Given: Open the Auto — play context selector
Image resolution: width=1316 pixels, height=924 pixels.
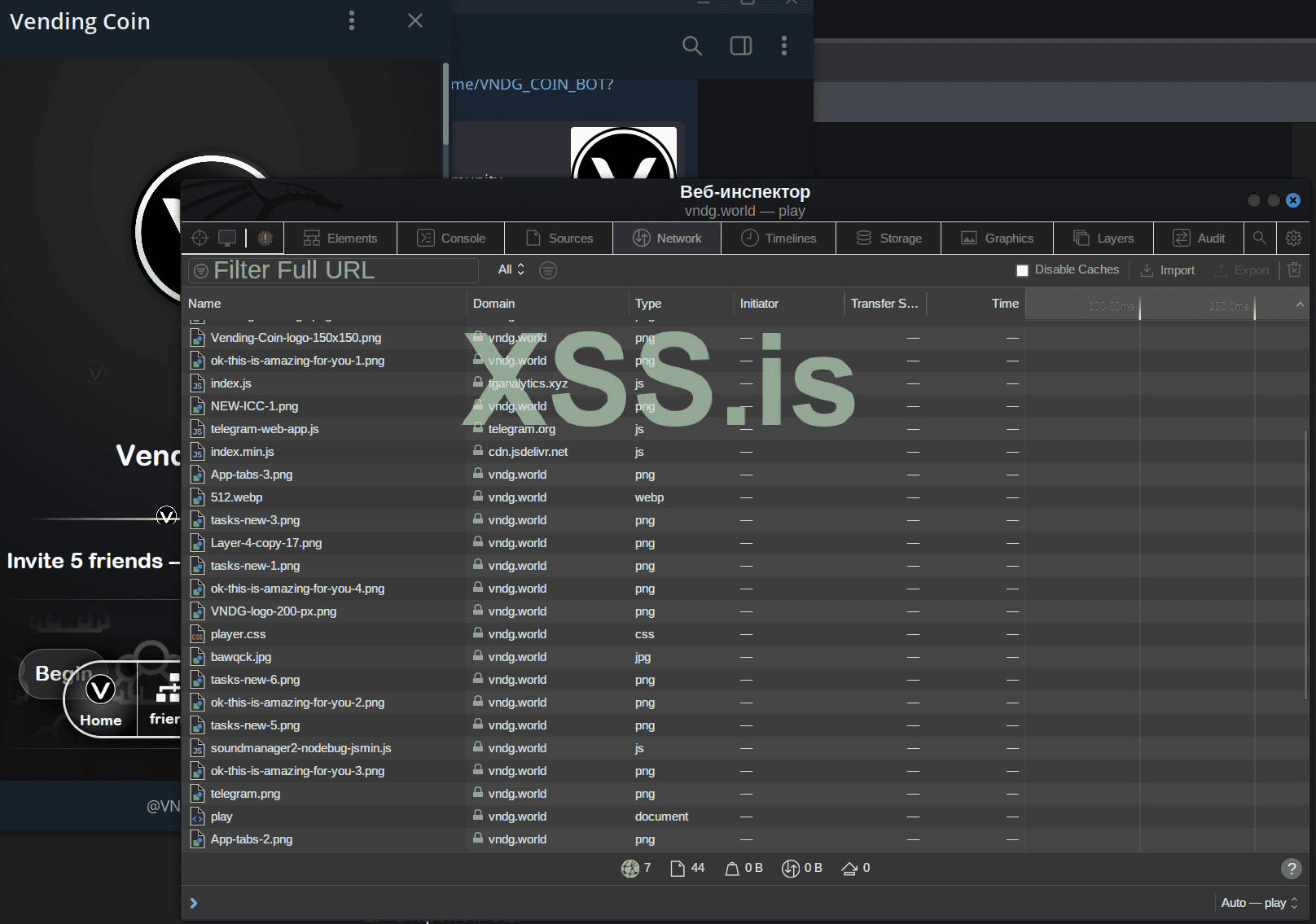Looking at the screenshot, I should coord(1259,903).
